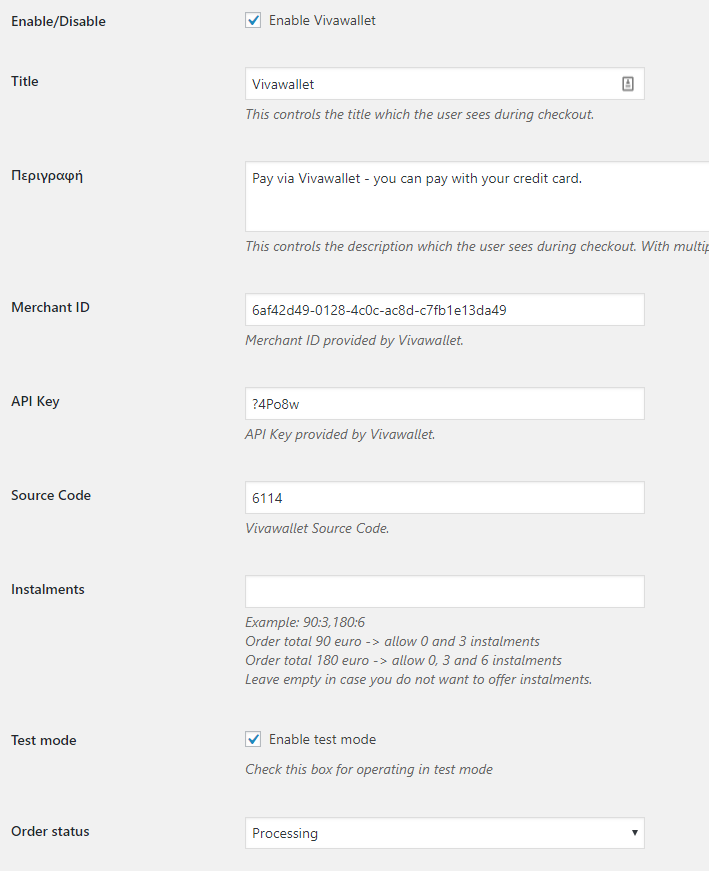709x871 pixels.
Task: Toggle the Enable test mode checkbox
Action: click(x=253, y=739)
